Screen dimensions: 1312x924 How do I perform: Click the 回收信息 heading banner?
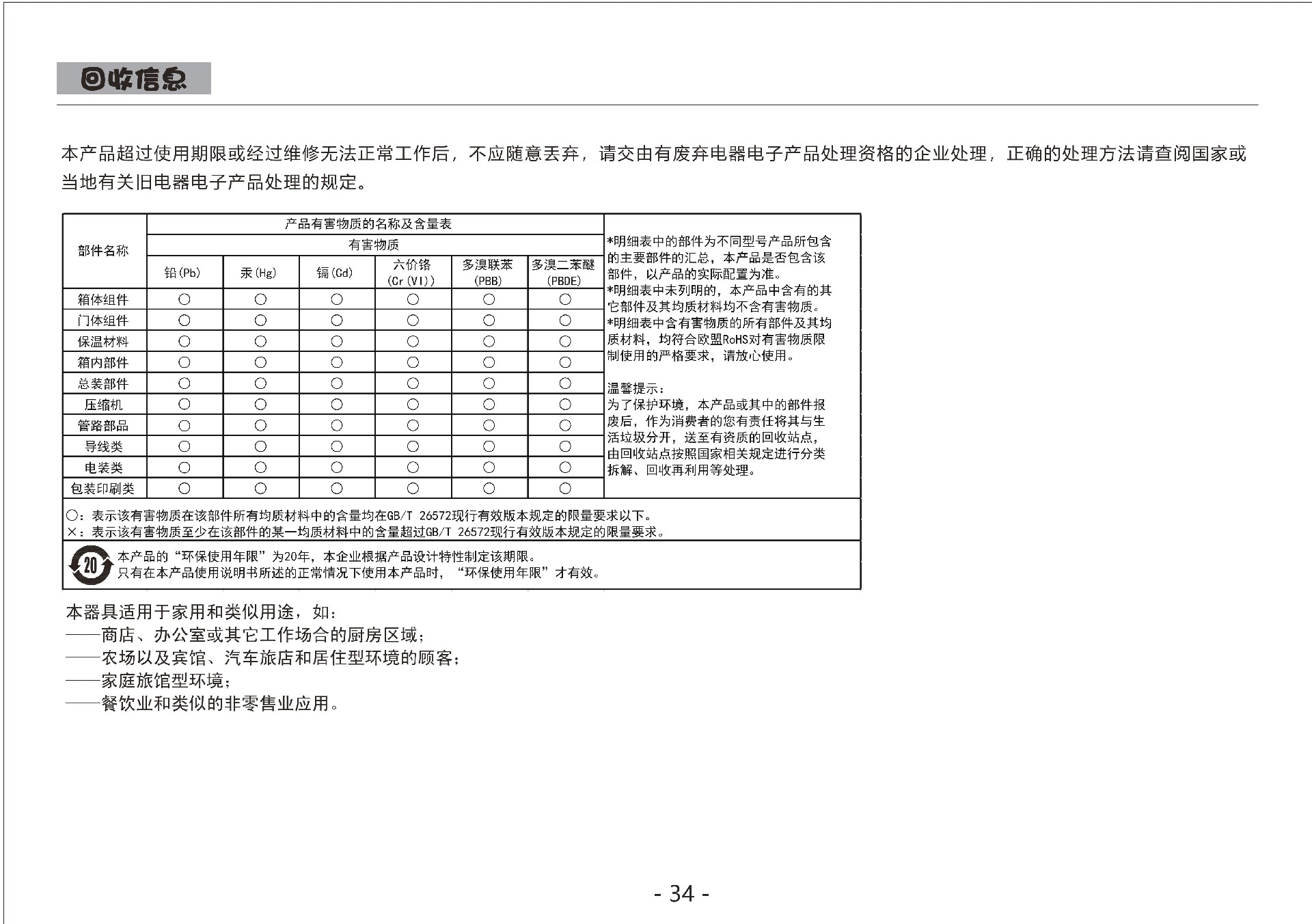click(x=134, y=79)
